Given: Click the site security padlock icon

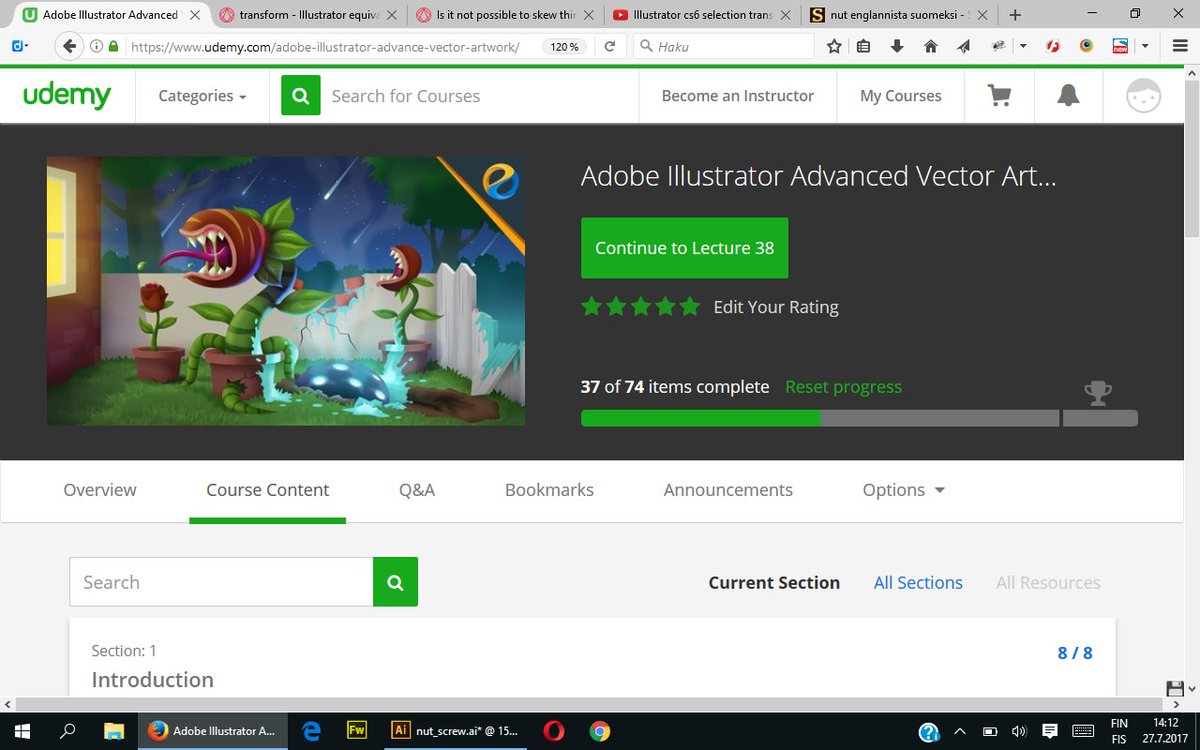Looking at the screenshot, I should [113, 46].
